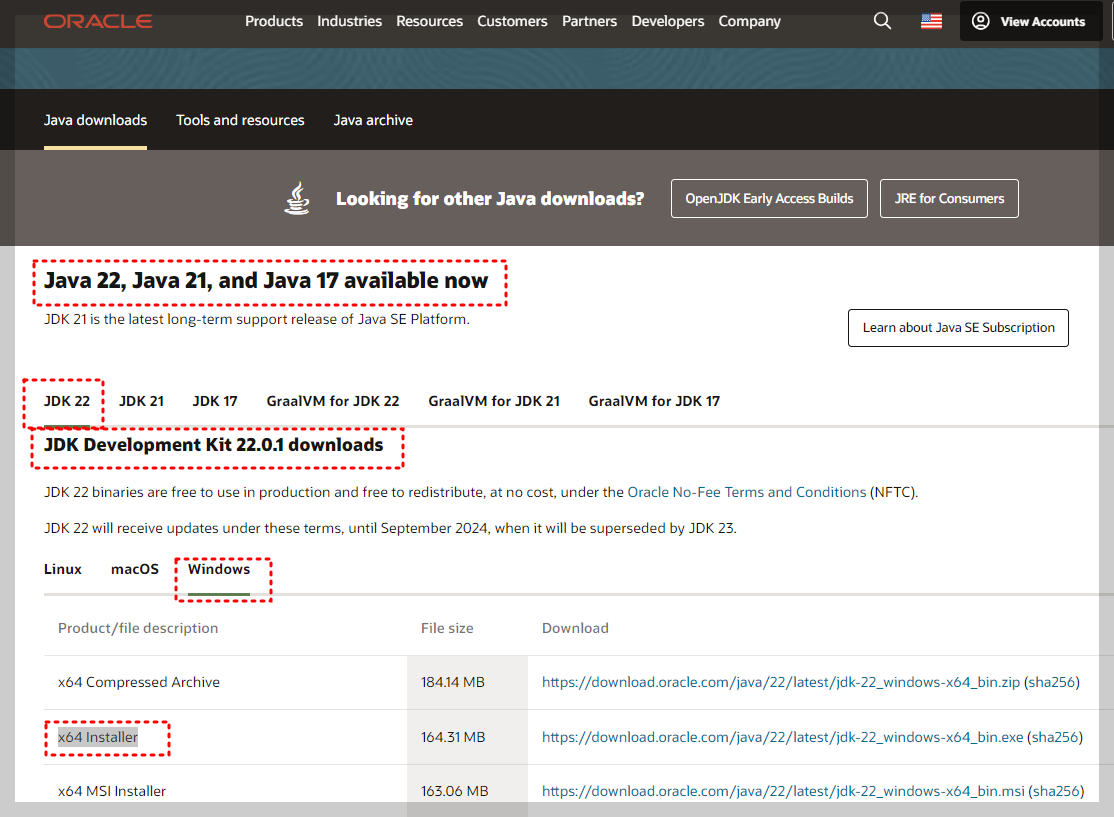
Task: Open the Resources menu
Action: click(429, 21)
